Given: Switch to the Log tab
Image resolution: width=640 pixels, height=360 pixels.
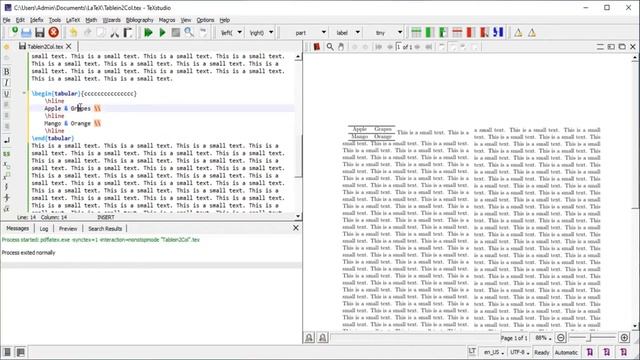Looking at the screenshot, I should point(44,229).
